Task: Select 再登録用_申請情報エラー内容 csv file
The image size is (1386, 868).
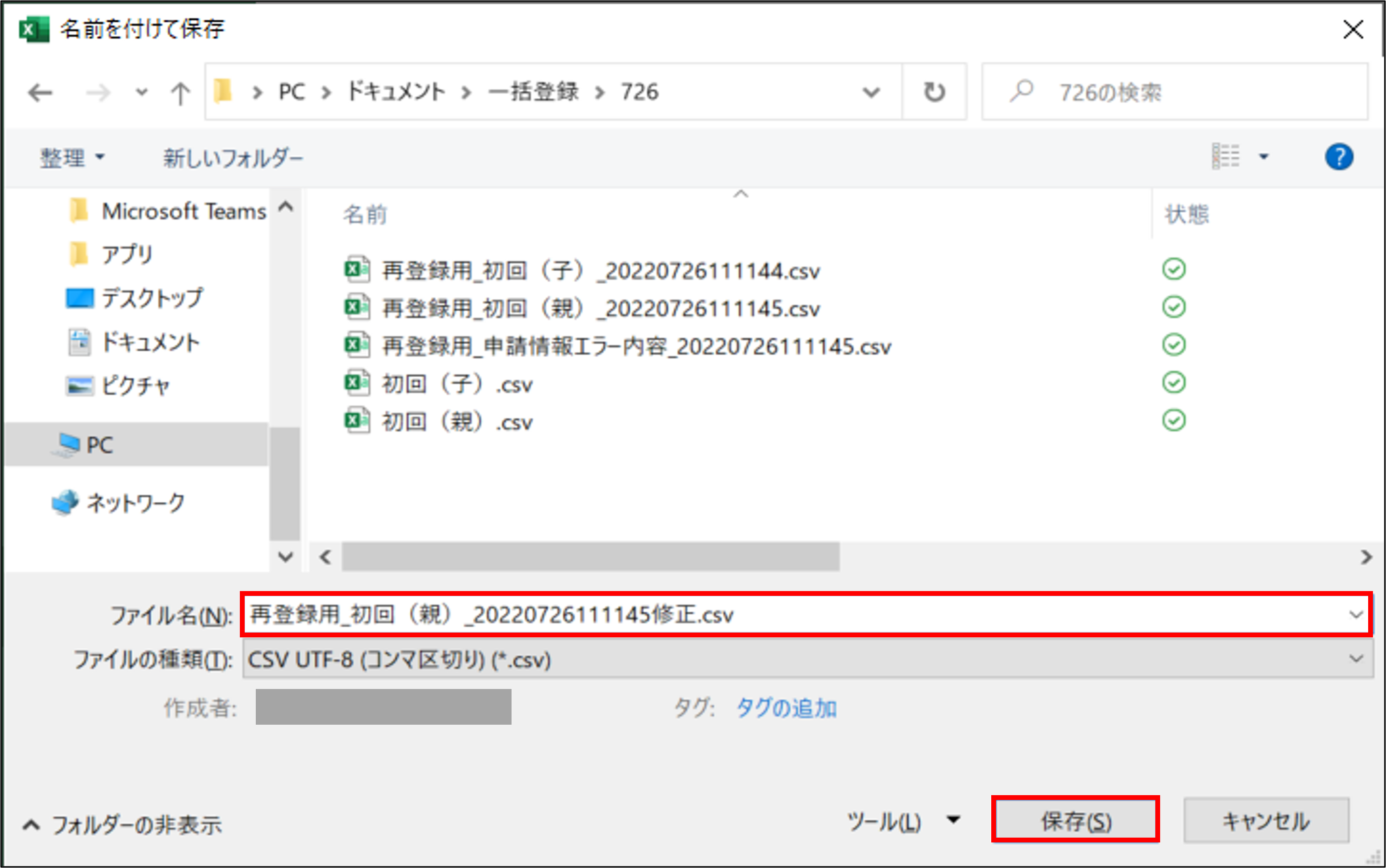Action: (x=636, y=346)
